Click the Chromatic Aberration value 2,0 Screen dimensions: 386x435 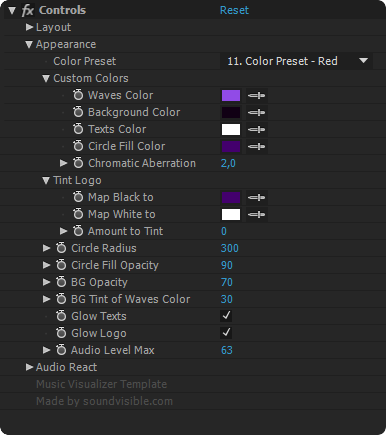coord(228,163)
